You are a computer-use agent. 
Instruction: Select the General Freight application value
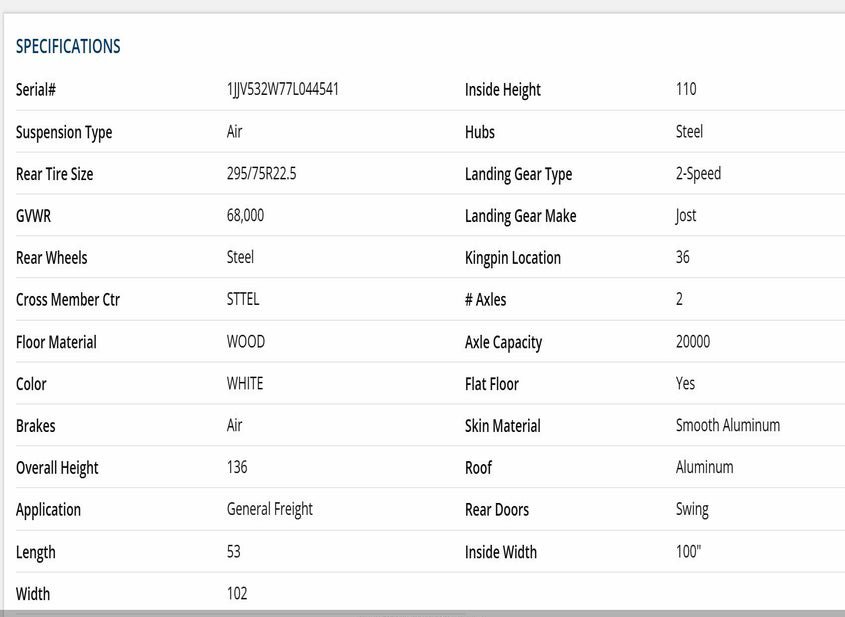[269, 509]
